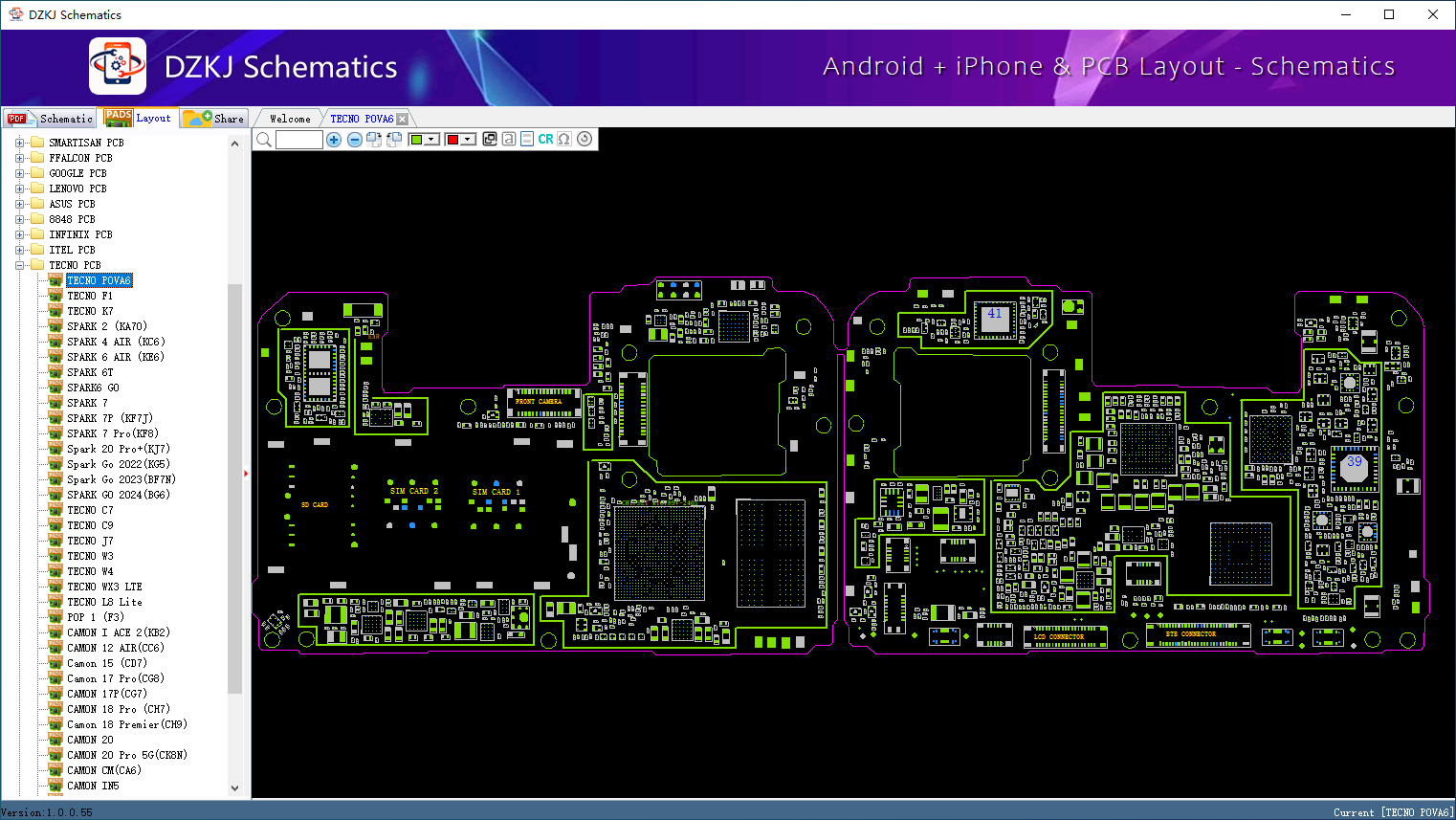The width and height of the screenshot is (1456, 820).
Task: Click the PADS icon beside SPARK 6T
Action: [55, 372]
